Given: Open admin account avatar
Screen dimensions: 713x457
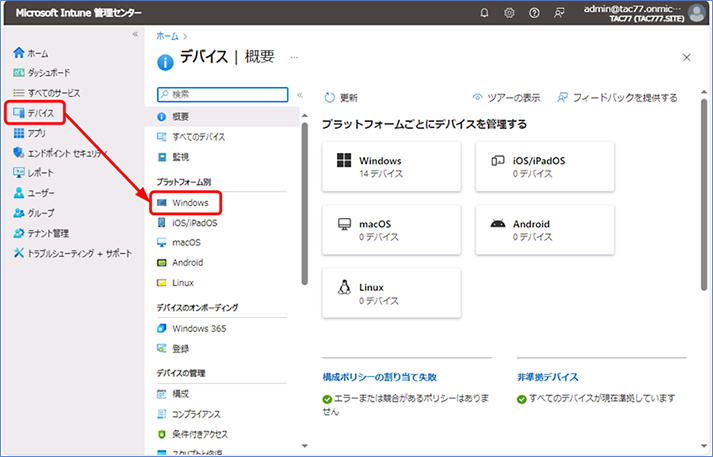Looking at the screenshot, I should pos(697,13).
